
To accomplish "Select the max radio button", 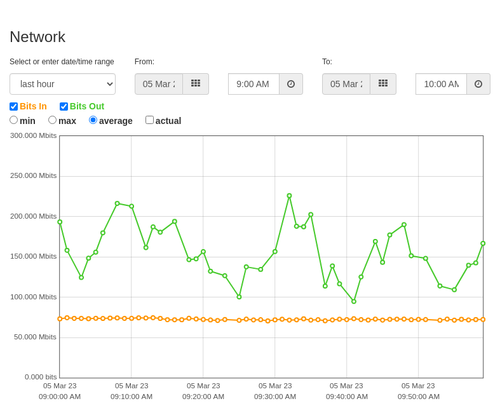I will (x=52, y=120).
